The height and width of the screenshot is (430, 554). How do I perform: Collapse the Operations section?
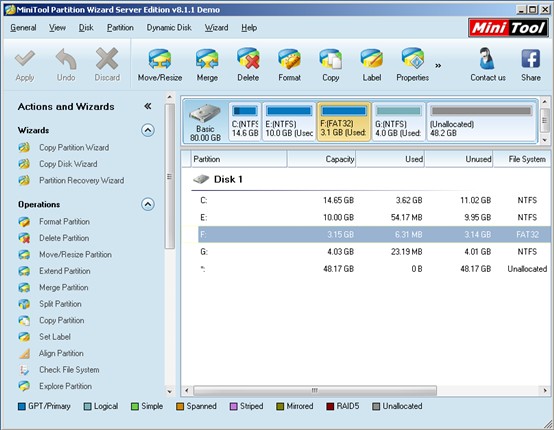pos(148,204)
